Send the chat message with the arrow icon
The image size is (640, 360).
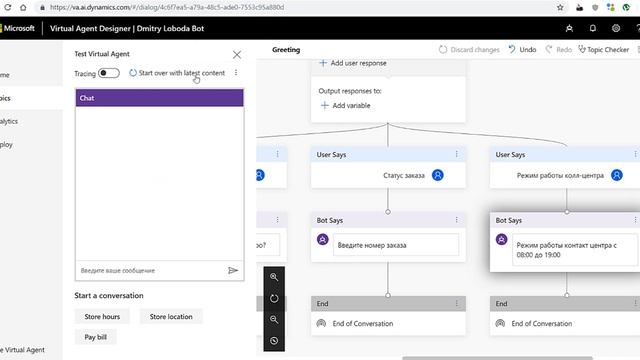pyautogui.click(x=233, y=270)
